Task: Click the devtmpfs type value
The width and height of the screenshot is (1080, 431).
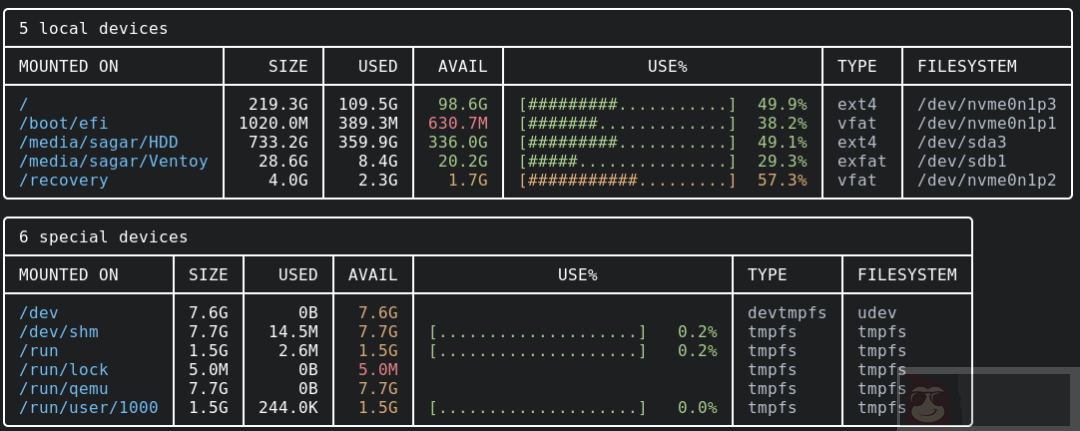Action: point(787,313)
